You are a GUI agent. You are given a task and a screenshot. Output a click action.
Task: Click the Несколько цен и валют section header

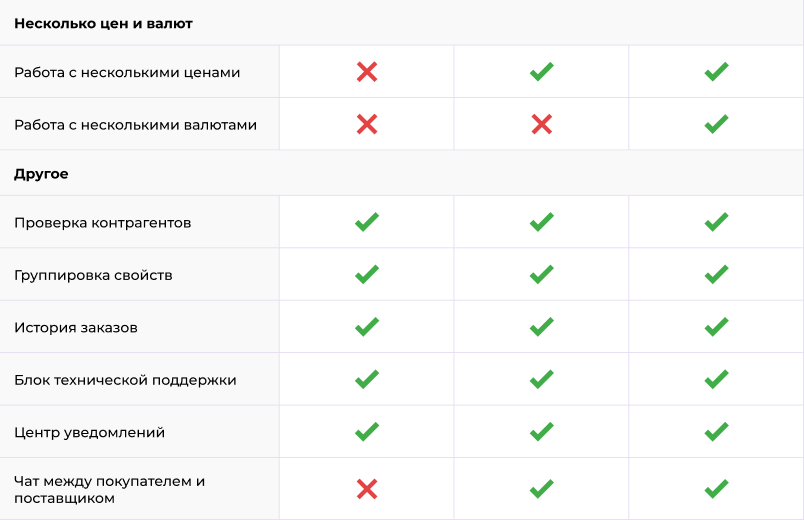(103, 23)
